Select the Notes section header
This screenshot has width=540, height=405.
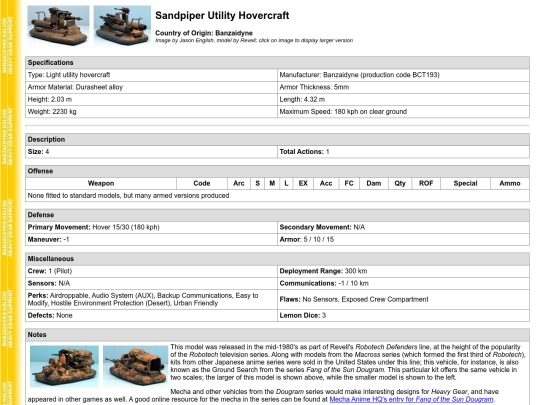(277, 335)
